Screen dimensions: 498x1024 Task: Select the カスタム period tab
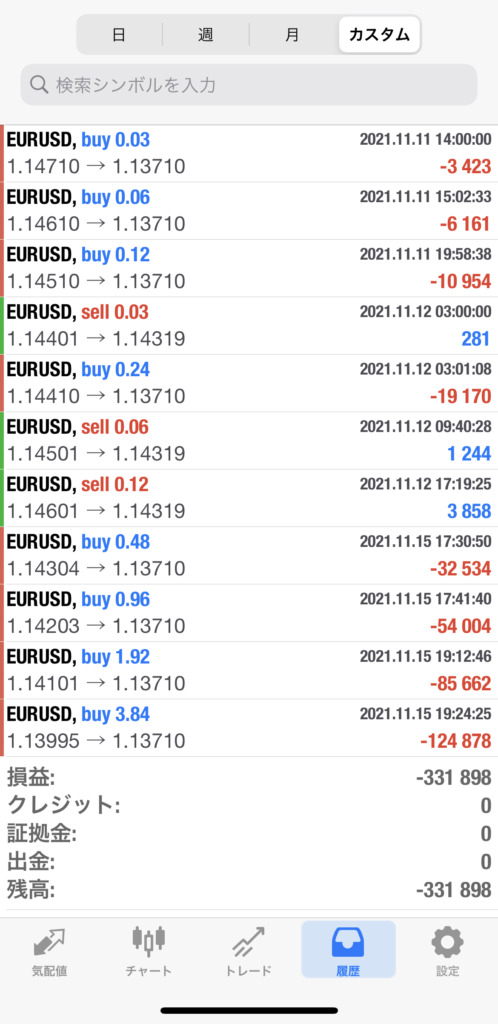(379, 35)
